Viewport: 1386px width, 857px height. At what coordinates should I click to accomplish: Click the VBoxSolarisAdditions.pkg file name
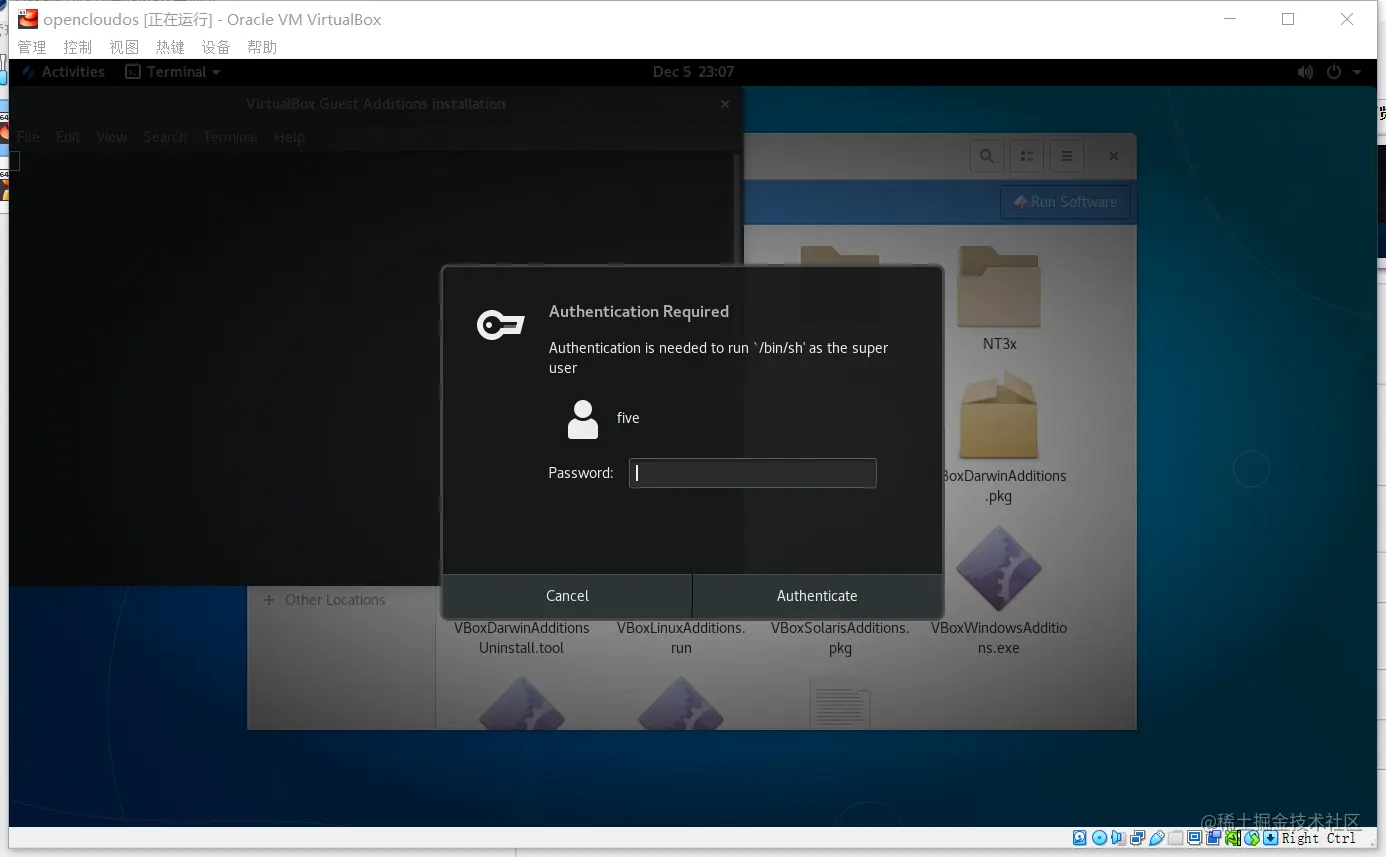[840, 638]
